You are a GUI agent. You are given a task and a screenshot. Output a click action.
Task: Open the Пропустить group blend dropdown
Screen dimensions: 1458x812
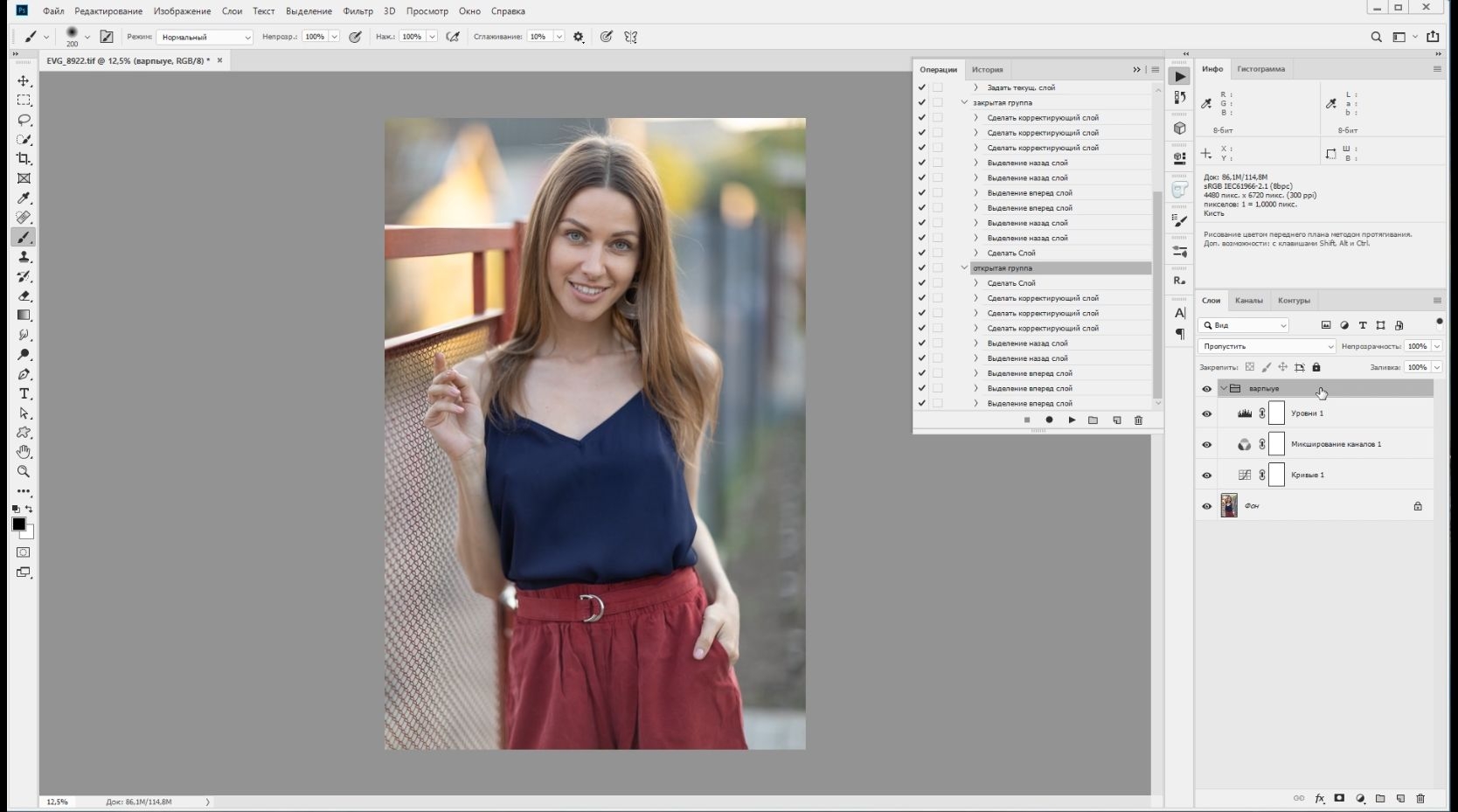click(x=1267, y=346)
